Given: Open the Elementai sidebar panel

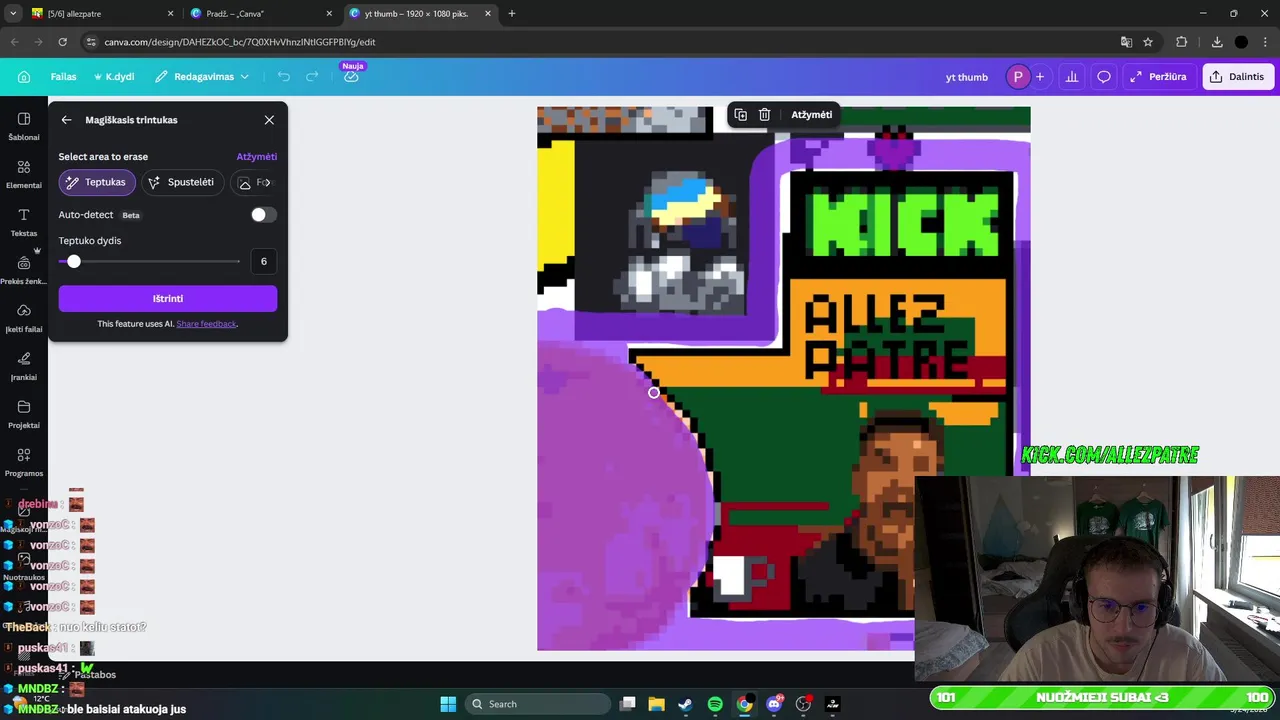Looking at the screenshot, I should (24, 174).
